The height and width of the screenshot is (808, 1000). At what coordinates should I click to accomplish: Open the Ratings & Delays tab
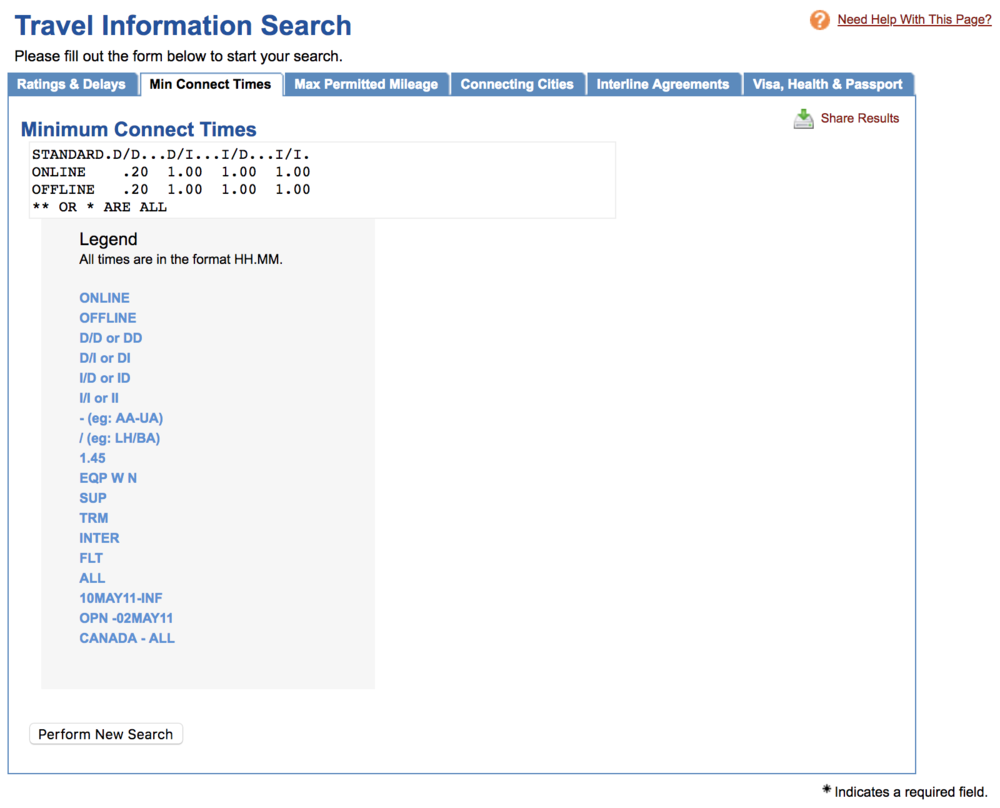71,85
